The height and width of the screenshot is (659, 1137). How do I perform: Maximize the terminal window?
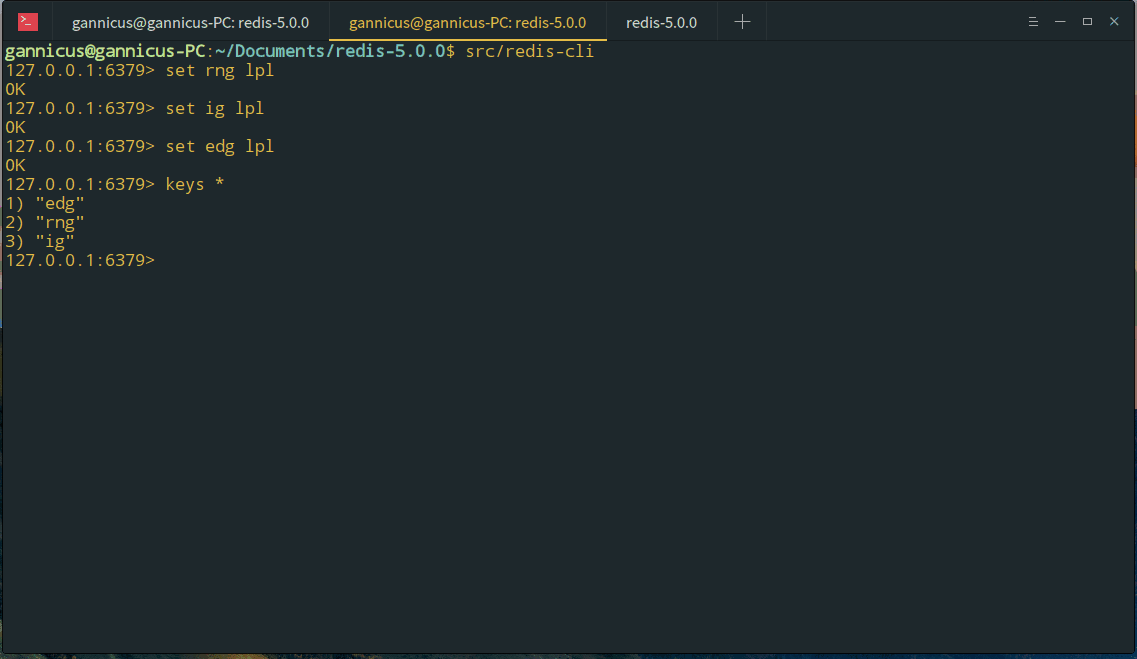coord(1087,22)
